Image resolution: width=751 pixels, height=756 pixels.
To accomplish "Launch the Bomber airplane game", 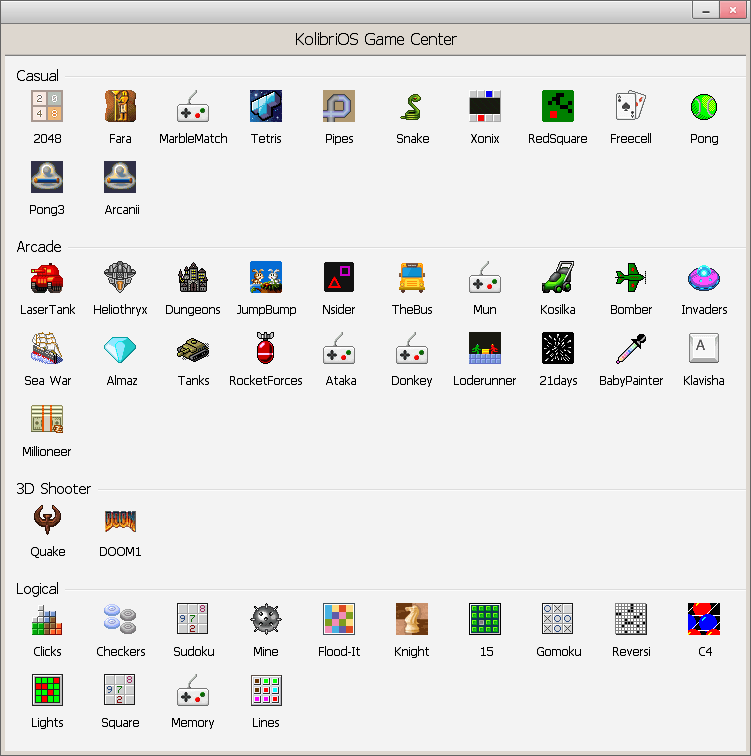I will 630,277.
